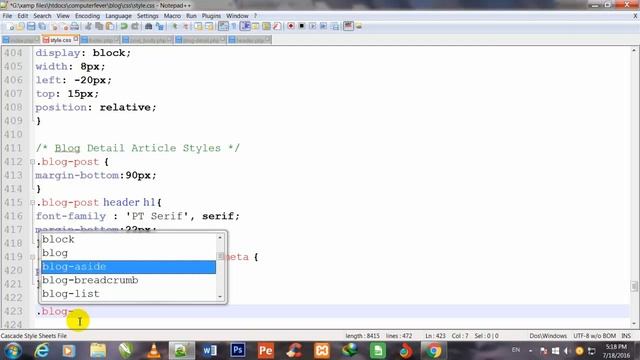The height and width of the screenshot is (360, 640).
Task: Toggle synchronize horizontal scrolling button
Action: (x=209, y=27)
